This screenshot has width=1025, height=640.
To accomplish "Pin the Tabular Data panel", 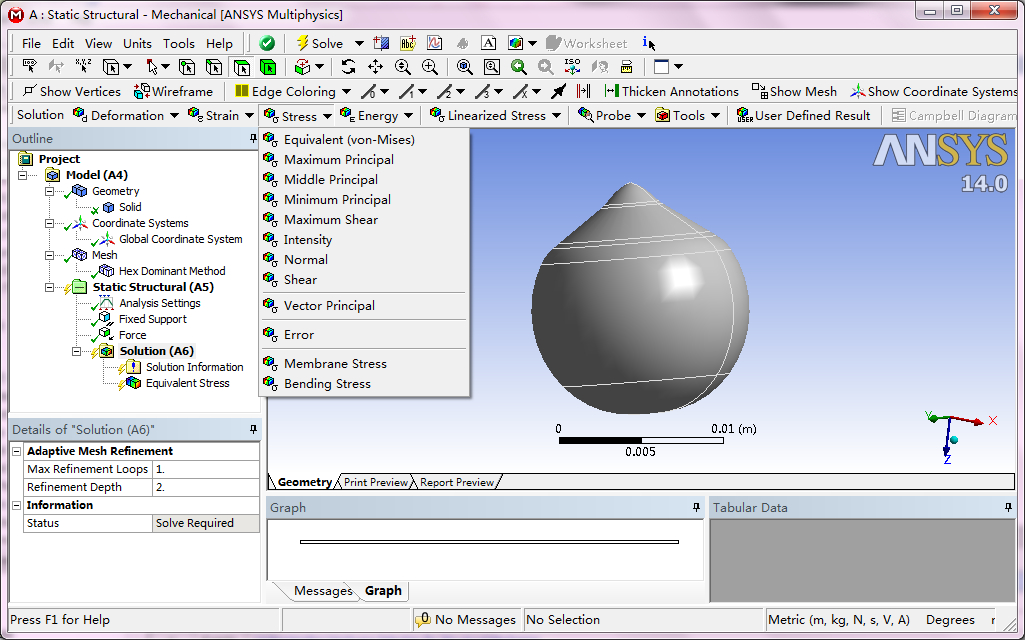I will pyautogui.click(x=1008, y=507).
